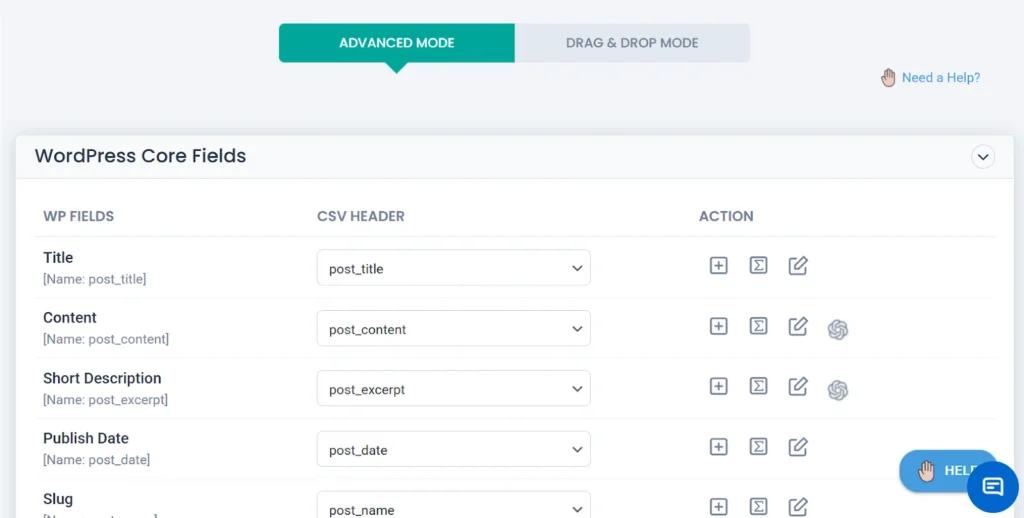
Task: Open the post_content CSV header dropdown
Action: pyautogui.click(x=453, y=329)
